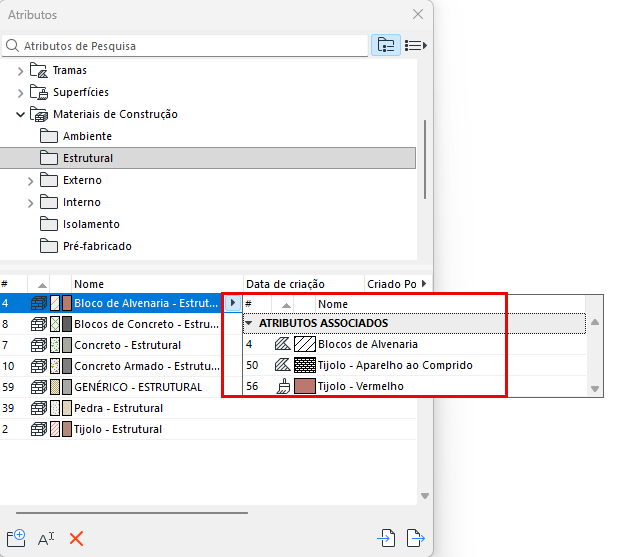
Task: Collapse the ATRIBUTOS ASSOCIADOS group
Action: click(248, 323)
